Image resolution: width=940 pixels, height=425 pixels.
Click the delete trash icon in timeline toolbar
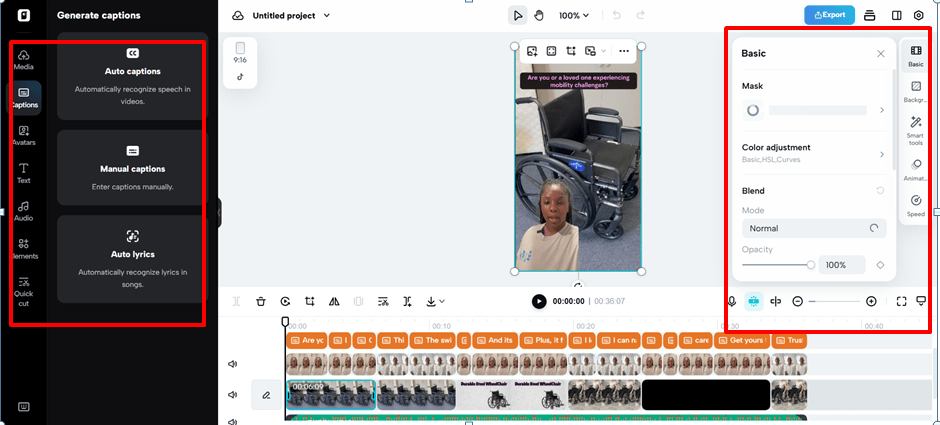[x=260, y=301]
